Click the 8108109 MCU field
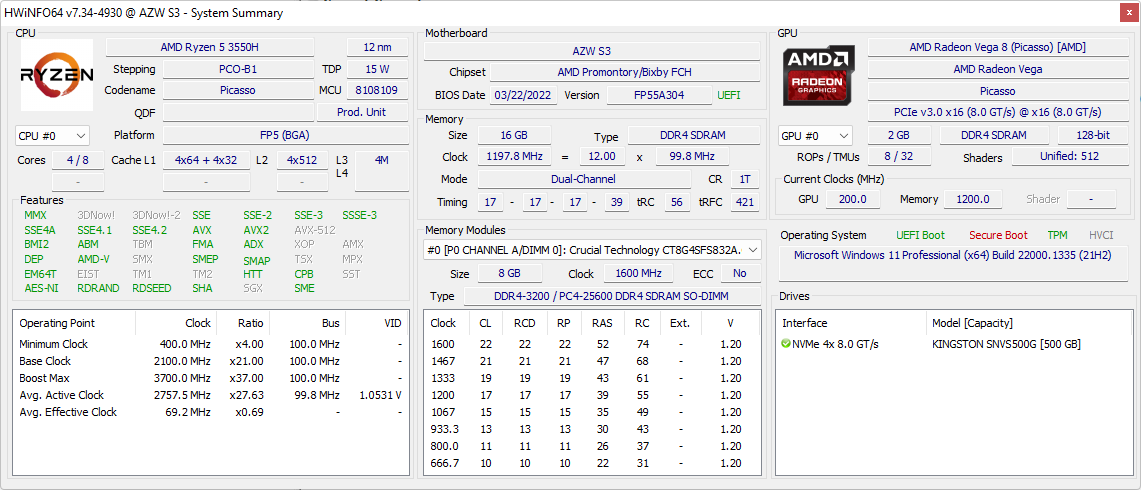Image resolution: width=1141 pixels, height=490 pixels. (378, 90)
